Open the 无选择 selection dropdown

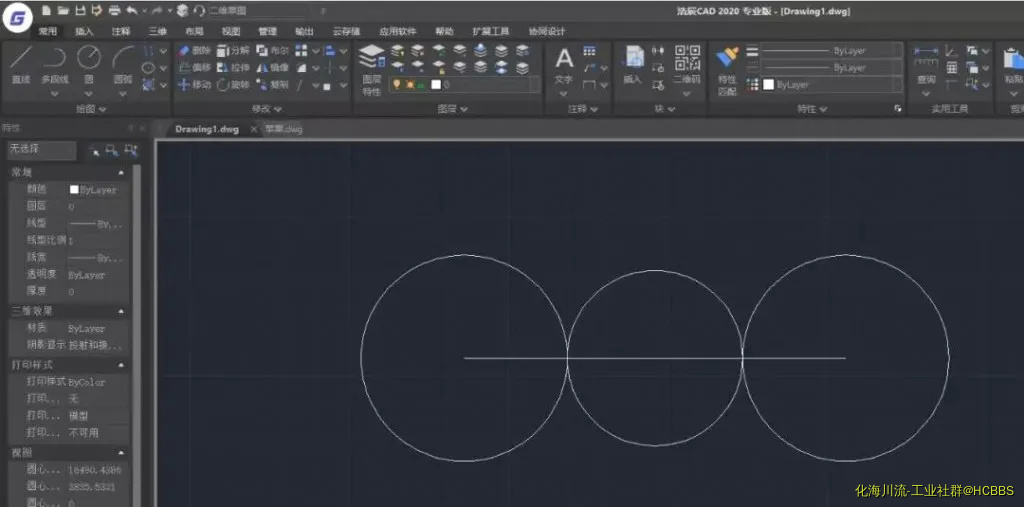(42, 150)
